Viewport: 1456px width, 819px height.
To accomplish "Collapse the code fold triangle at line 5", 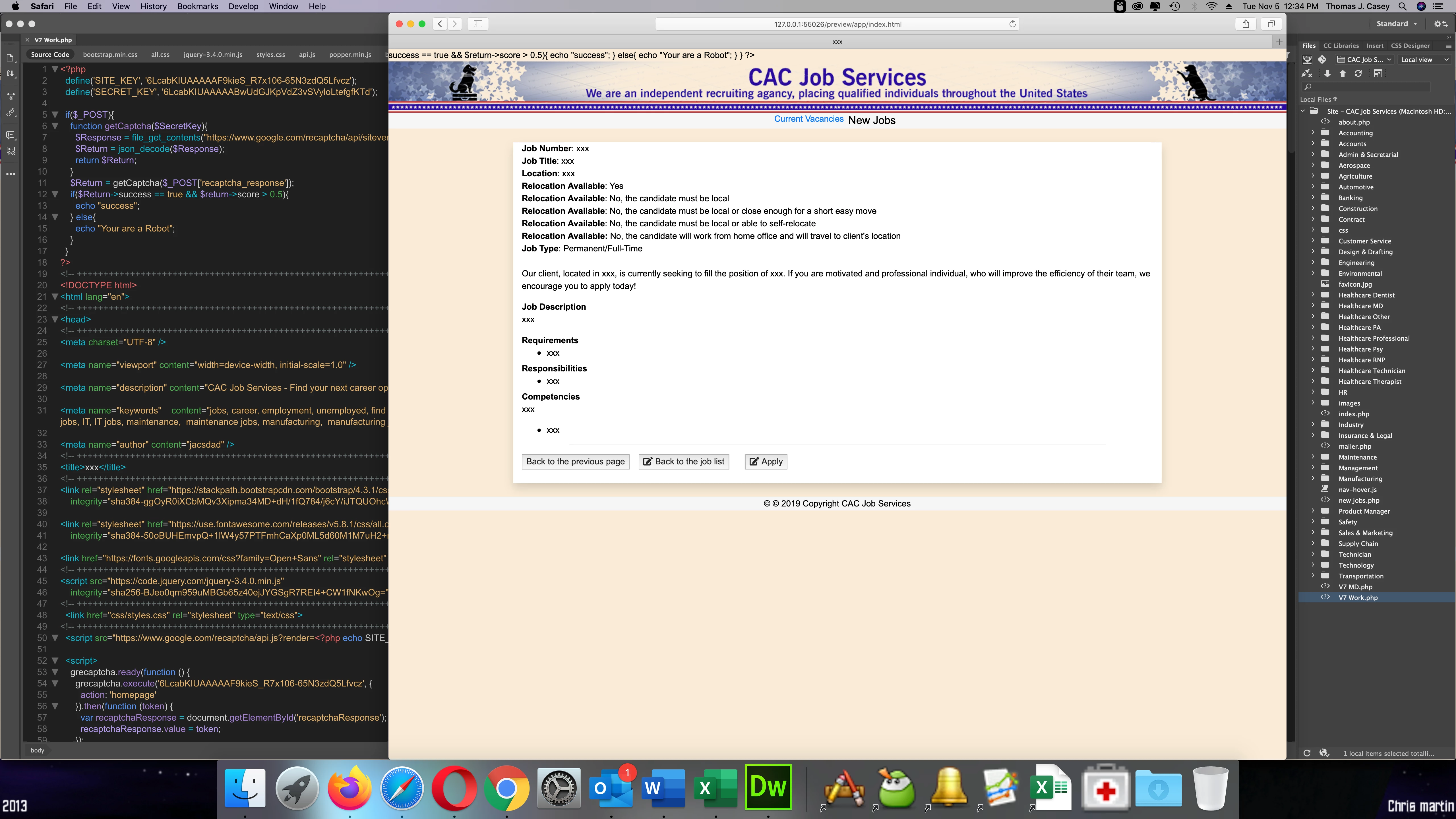I will click(x=55, y=114).
